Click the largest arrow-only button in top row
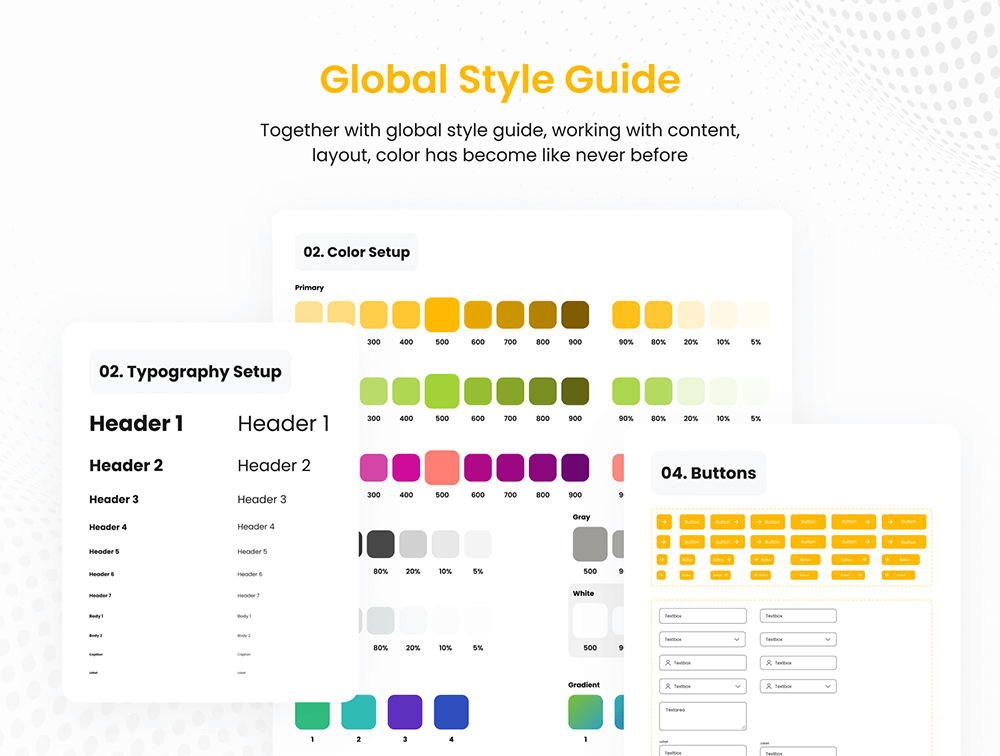Image resolution: width=1000 pixels, height=756 pixels. pos(664,521)
